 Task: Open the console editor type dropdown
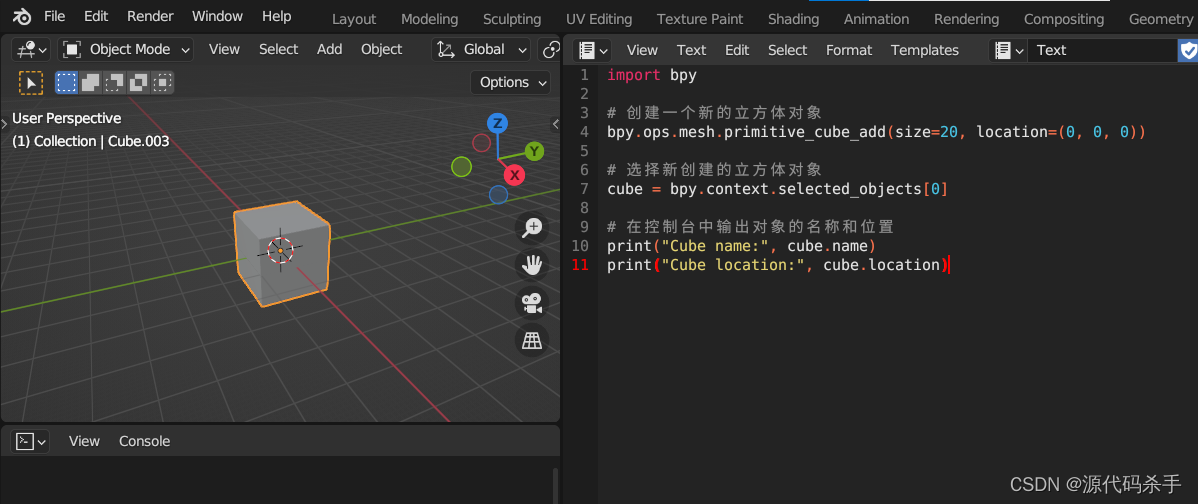(31, 441)
